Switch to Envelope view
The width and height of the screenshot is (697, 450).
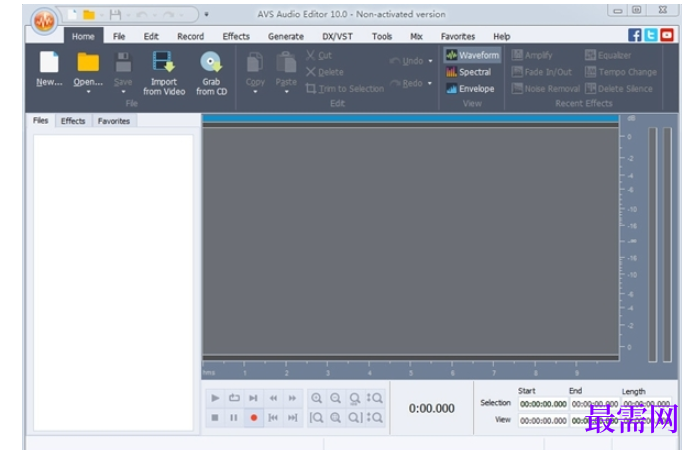tap(470, 88)
